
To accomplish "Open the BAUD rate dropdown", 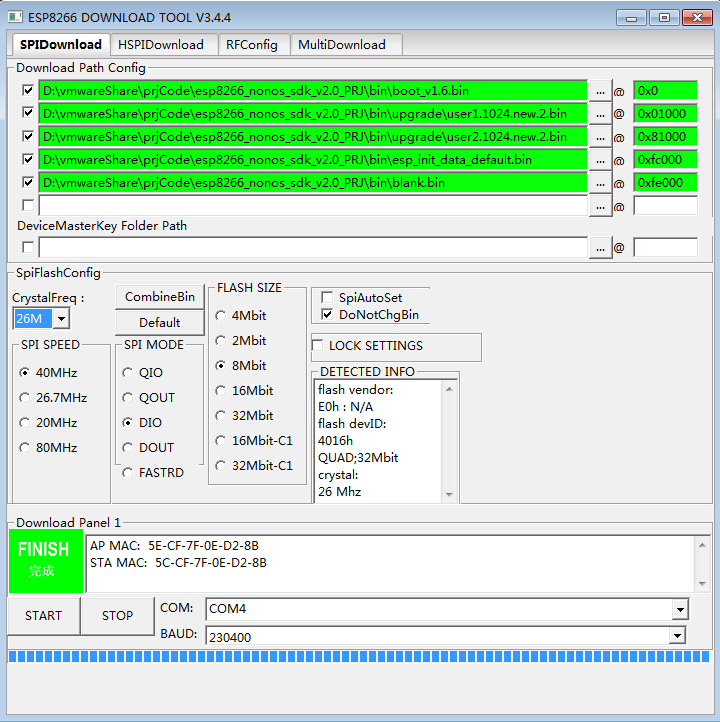I will [677, 636].
